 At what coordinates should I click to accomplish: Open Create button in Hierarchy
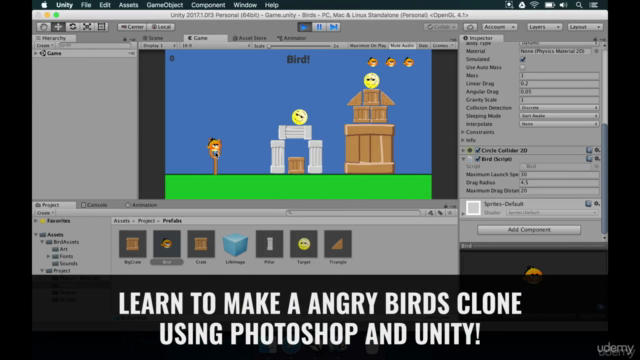pyautogui.click(x=44, y=46)
